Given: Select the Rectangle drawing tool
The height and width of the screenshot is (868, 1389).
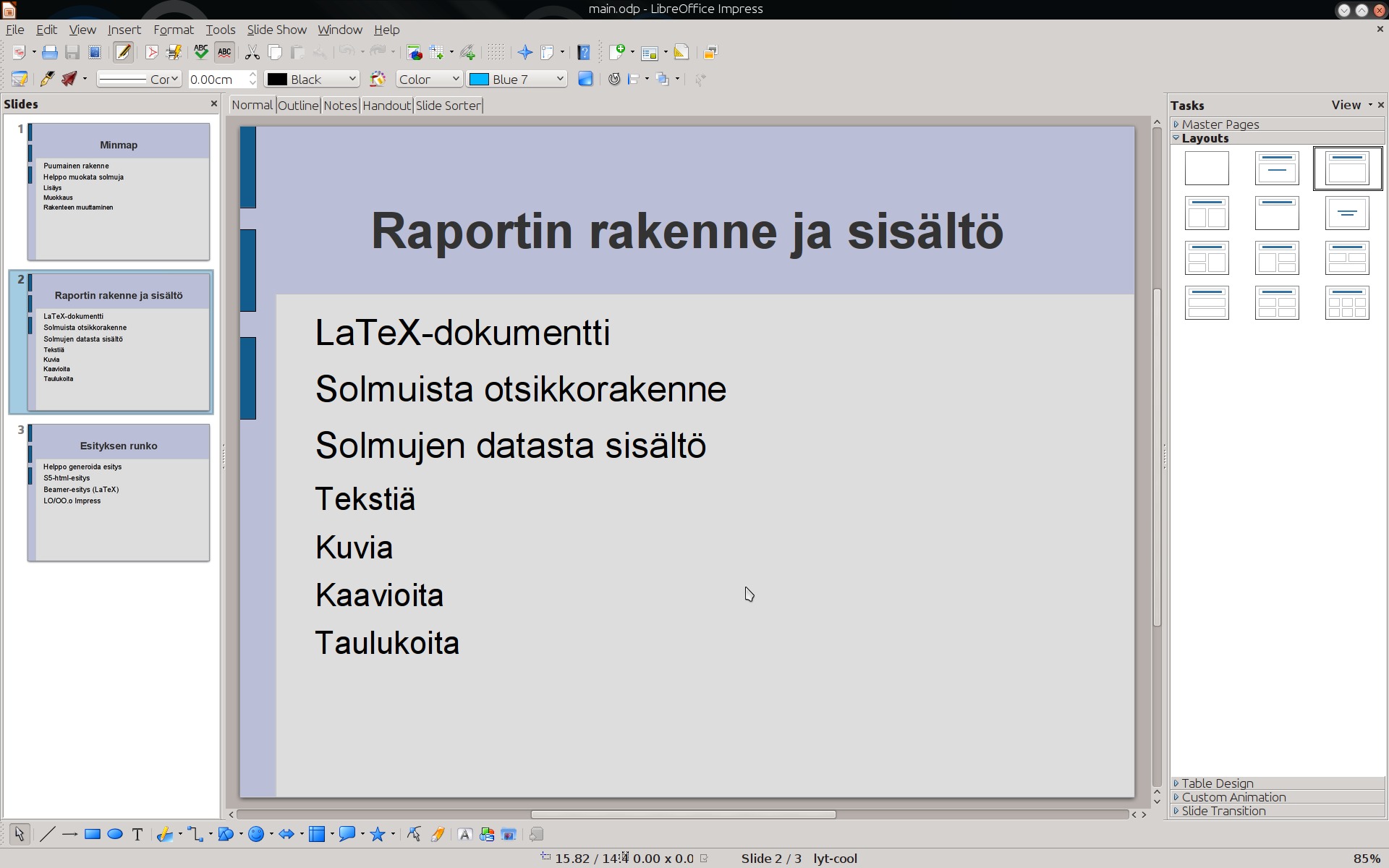Looking at the screenshot, I should pos(92,834).
